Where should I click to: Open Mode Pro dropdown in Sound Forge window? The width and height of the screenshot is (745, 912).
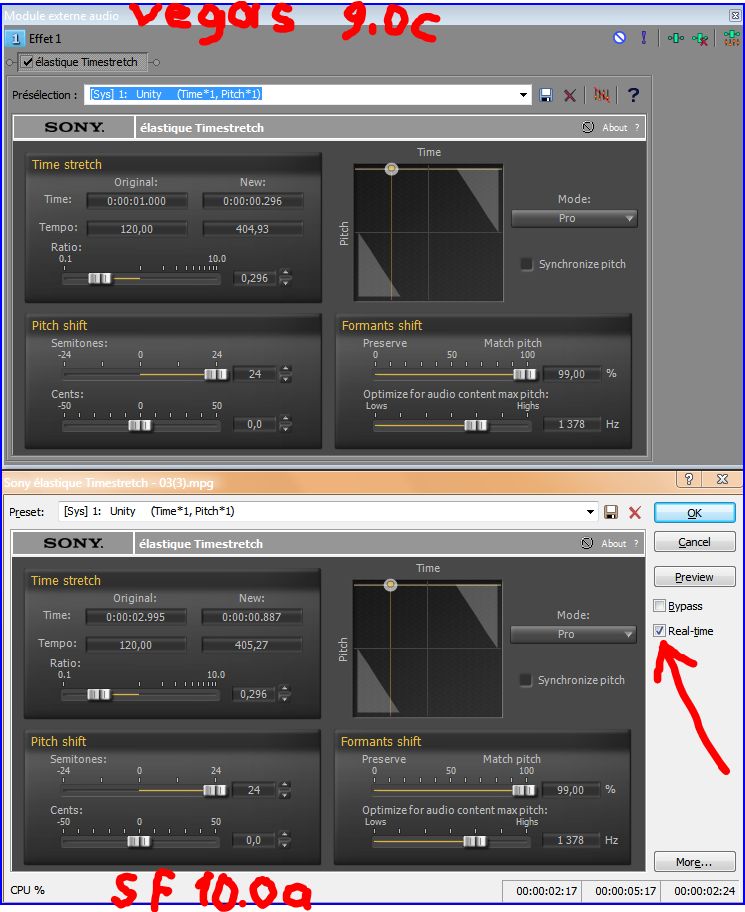(x=573, y=635)
